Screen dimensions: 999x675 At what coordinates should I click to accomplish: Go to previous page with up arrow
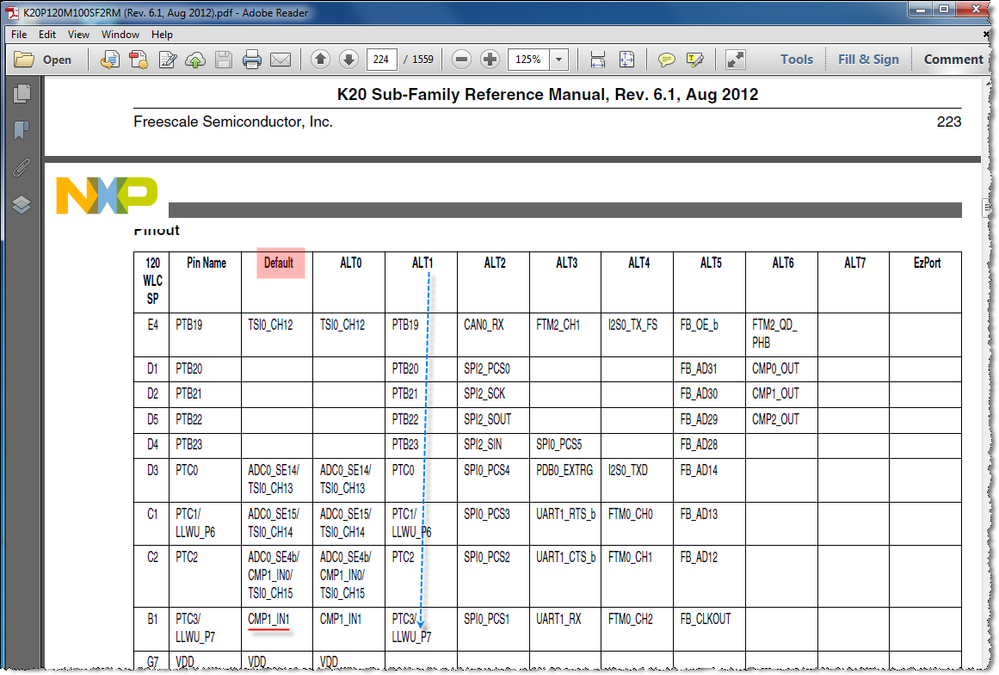click(x=320, y=59)
